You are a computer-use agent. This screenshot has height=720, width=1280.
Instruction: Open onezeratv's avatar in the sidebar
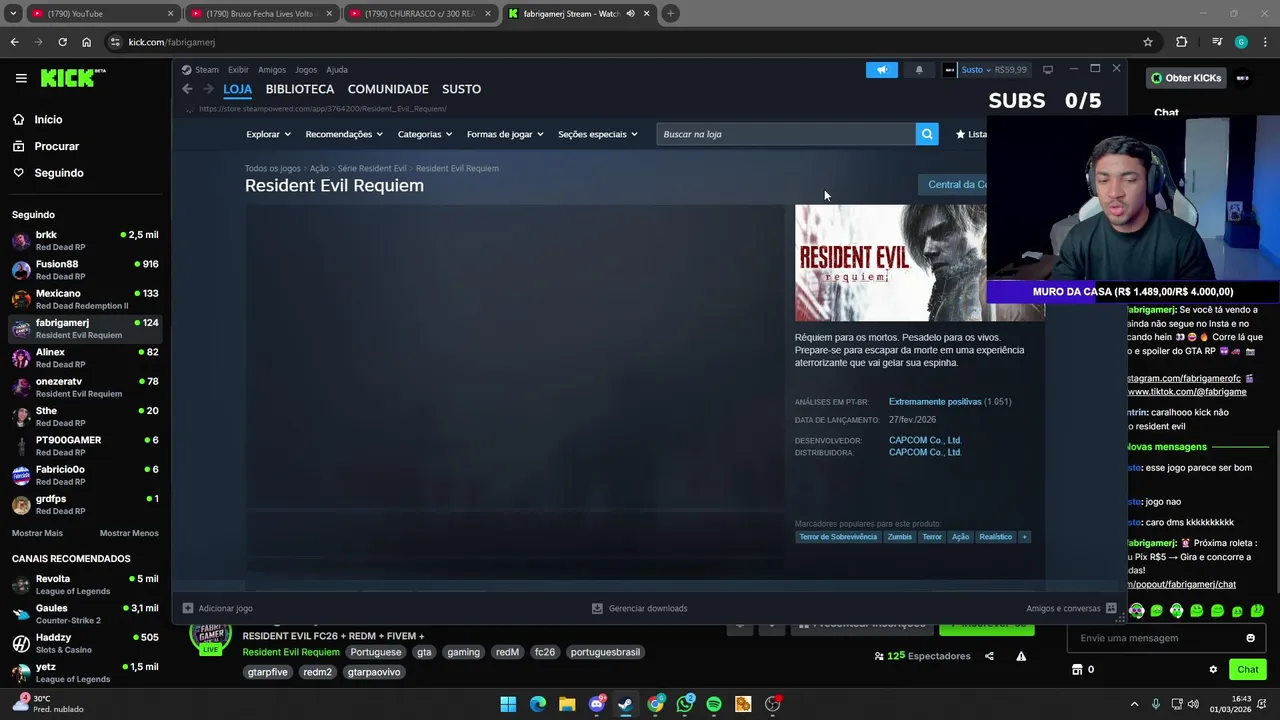(21, 387)
